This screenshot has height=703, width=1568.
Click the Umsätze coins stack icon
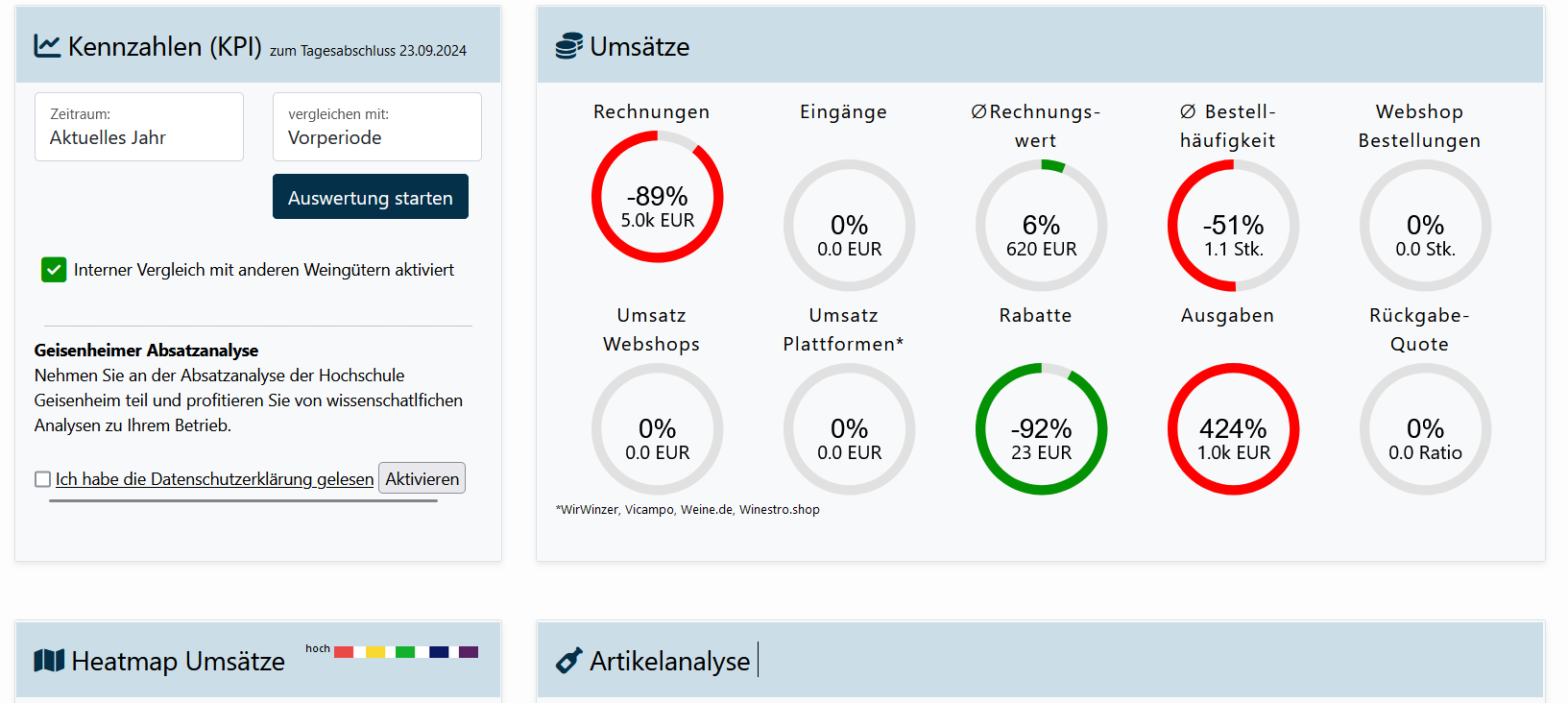(568, 46)
